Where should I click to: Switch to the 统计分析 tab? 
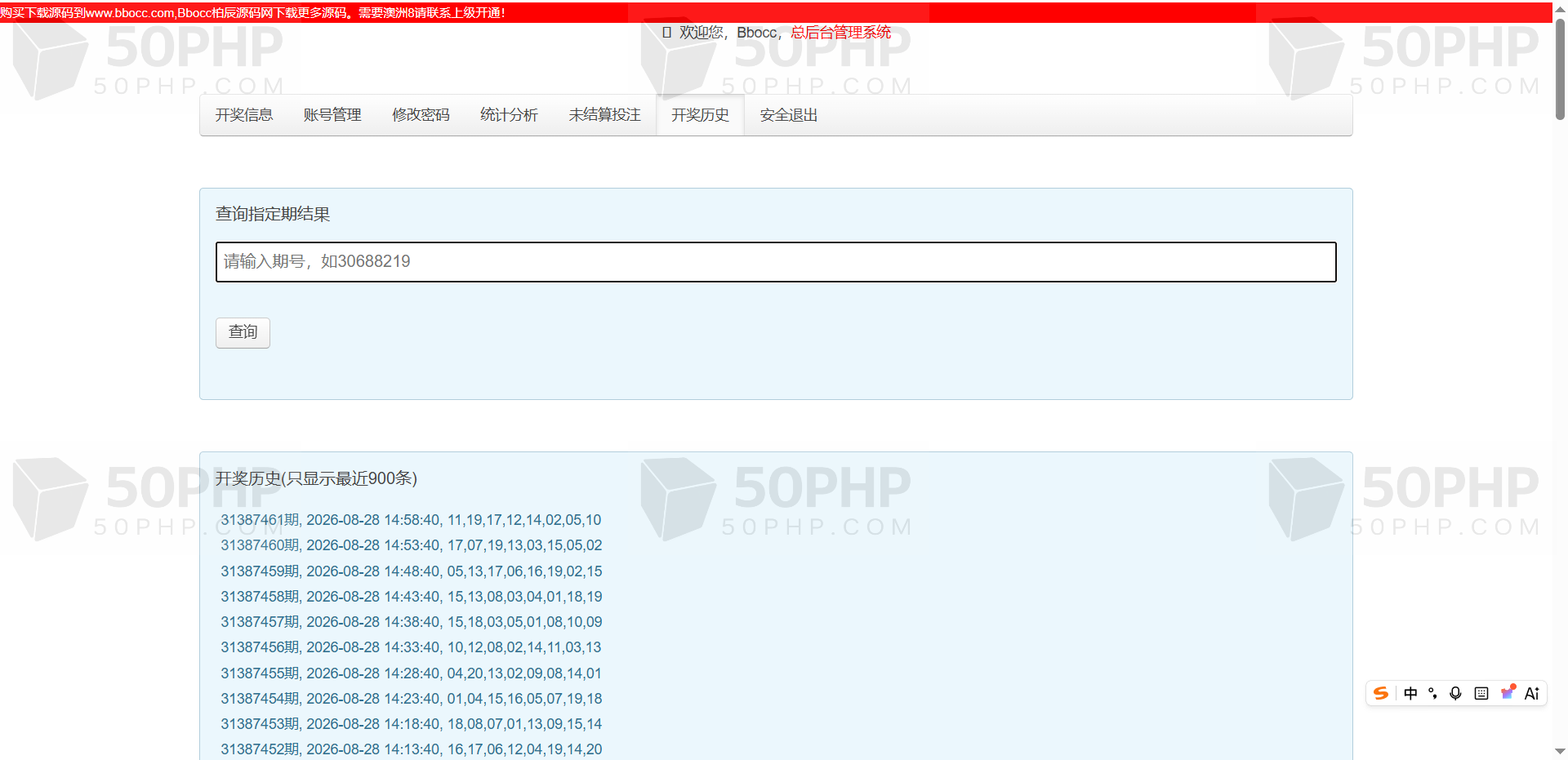pyautogui.click(x=509, y=115)
